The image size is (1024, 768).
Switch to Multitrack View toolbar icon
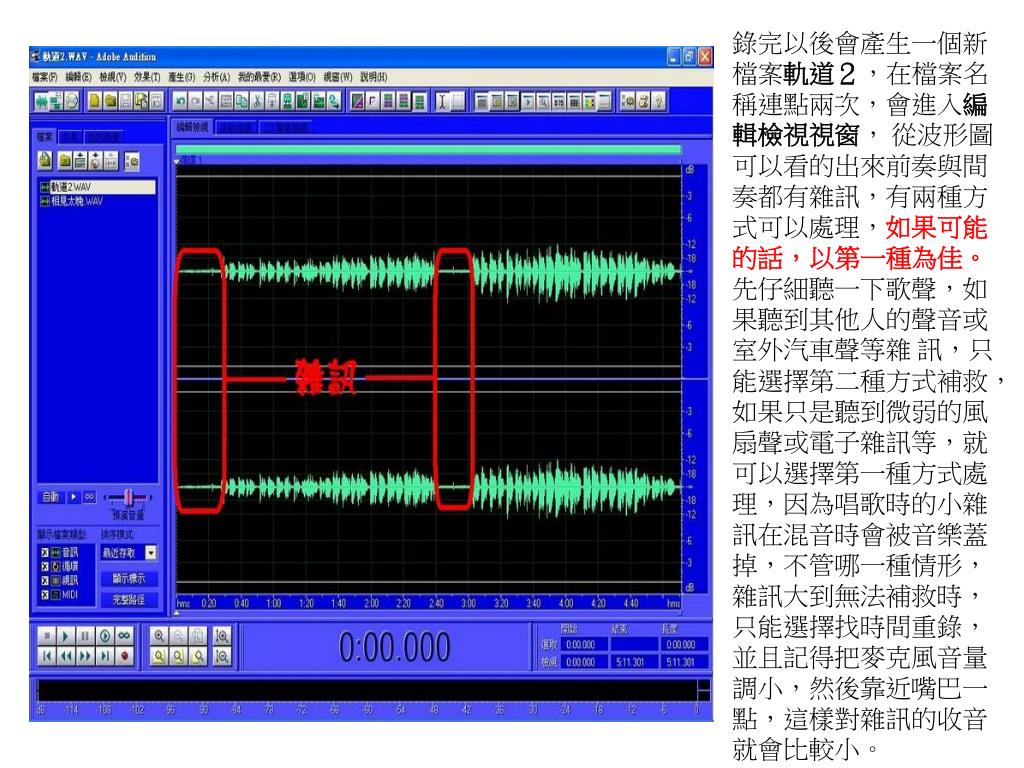(x=57, y=101)
